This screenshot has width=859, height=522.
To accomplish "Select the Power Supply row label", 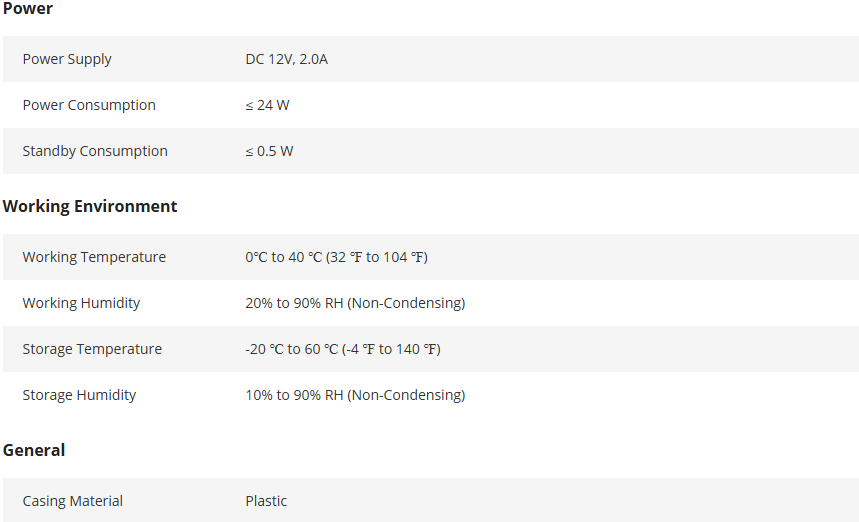I will 67,59.
